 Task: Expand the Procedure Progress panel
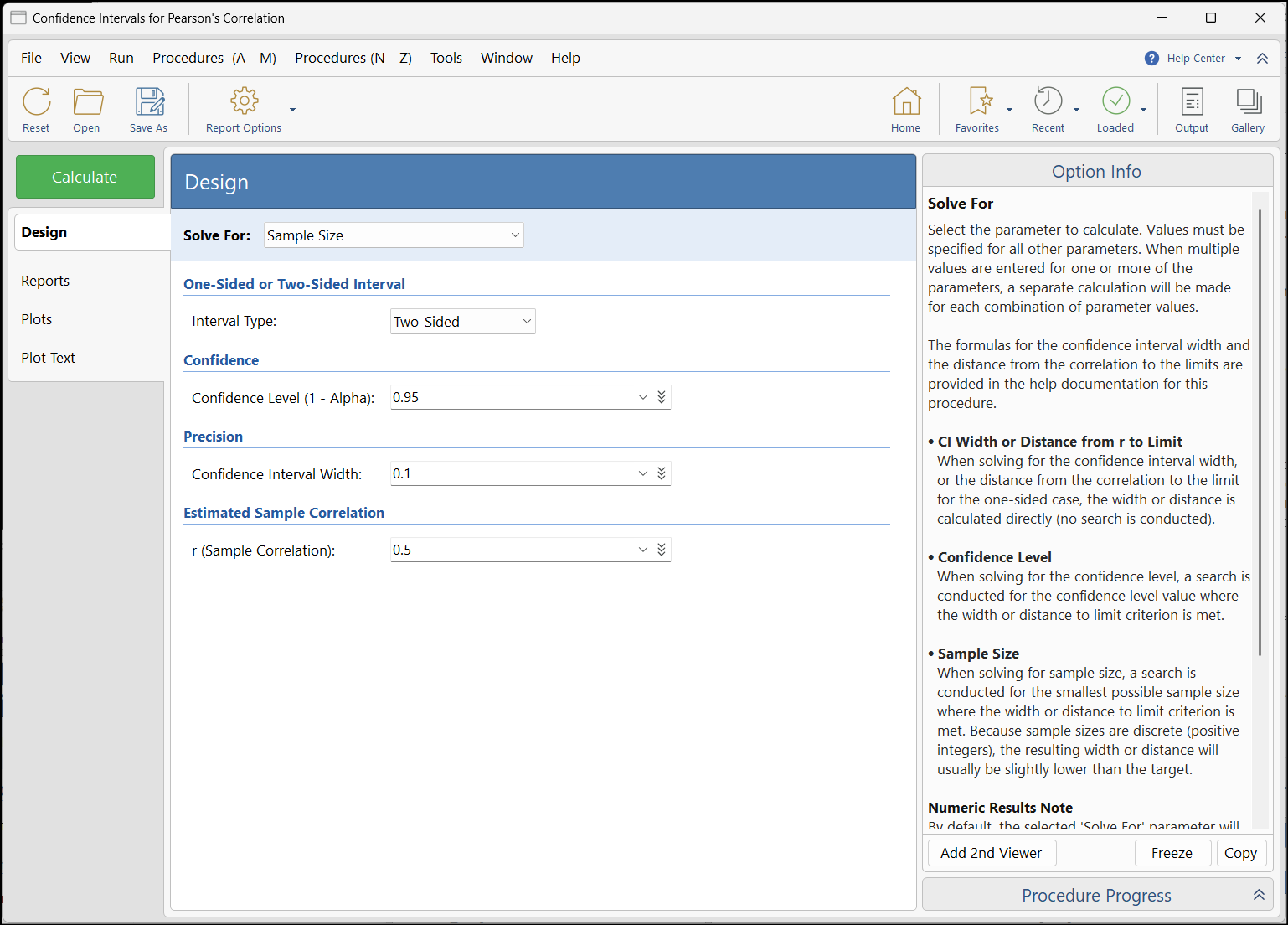click(1258, 895)
